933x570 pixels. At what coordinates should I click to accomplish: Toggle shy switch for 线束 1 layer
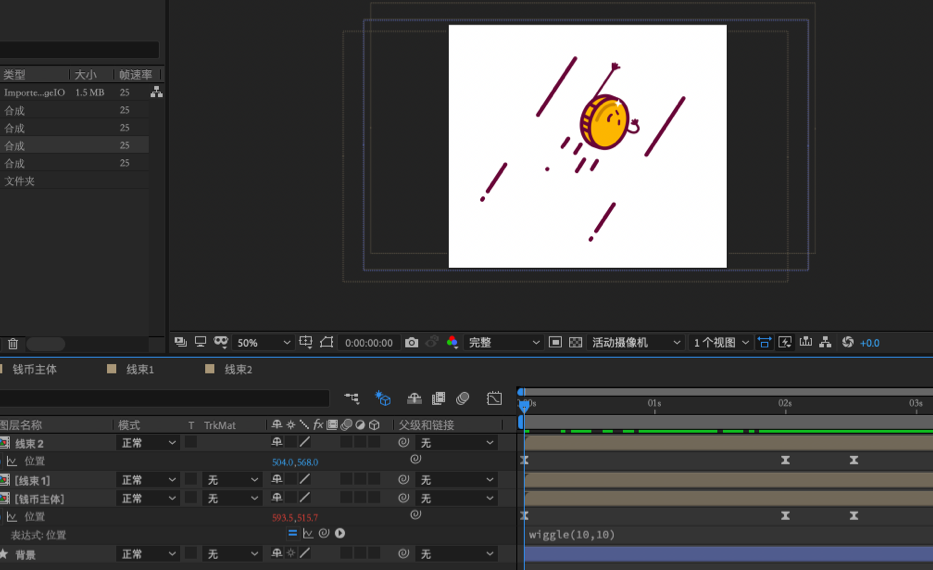[277, 479]
